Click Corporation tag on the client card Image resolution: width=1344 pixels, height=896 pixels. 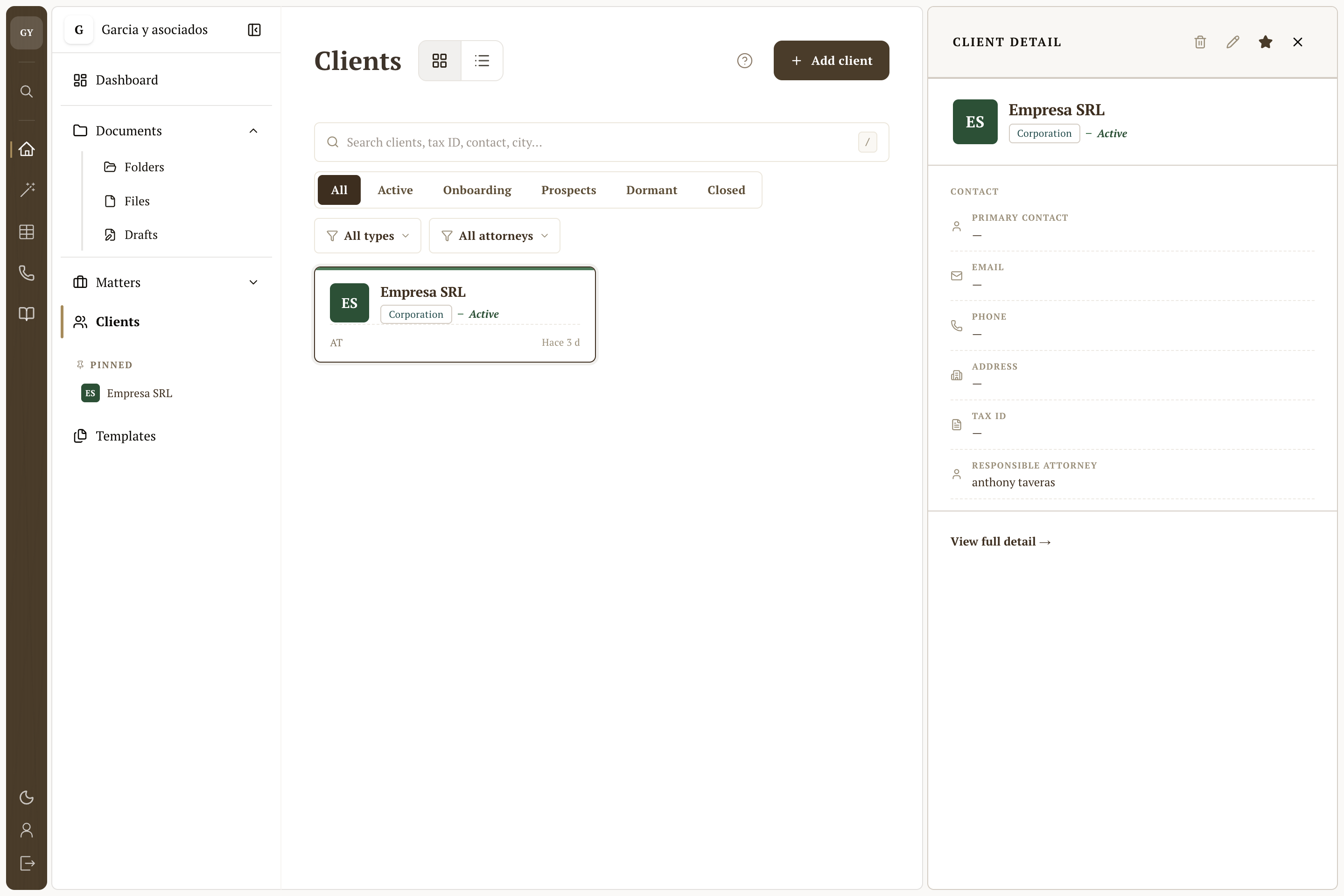416,314
